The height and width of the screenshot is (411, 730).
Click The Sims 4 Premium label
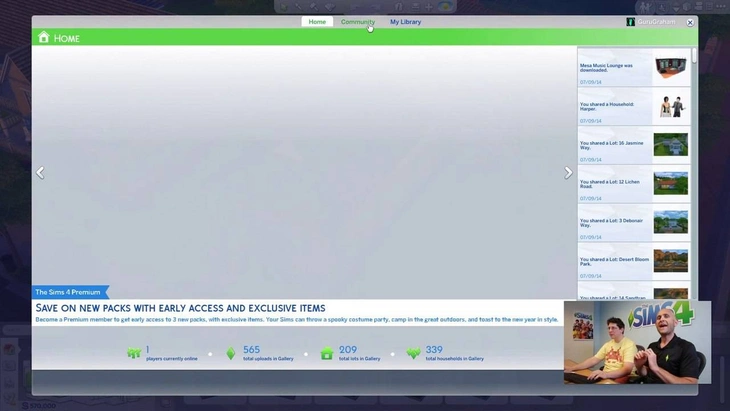69,292
